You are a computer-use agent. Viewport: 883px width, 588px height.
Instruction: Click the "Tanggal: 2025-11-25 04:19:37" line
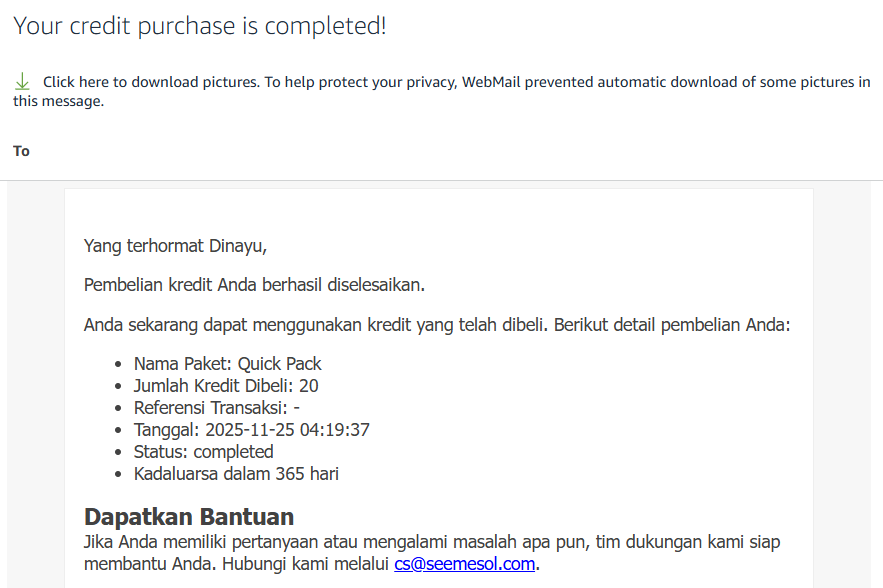pos(252,430)
